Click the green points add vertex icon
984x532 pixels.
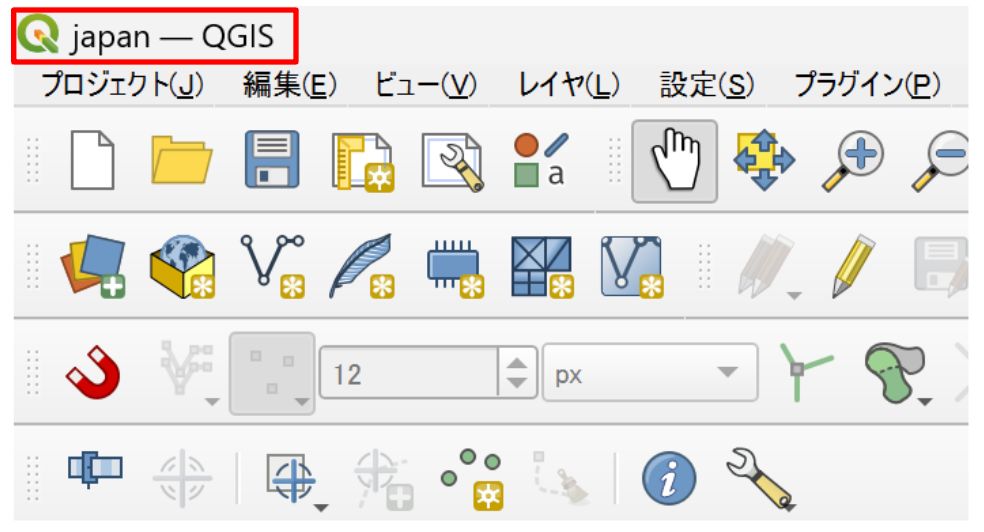pos(472,478)
